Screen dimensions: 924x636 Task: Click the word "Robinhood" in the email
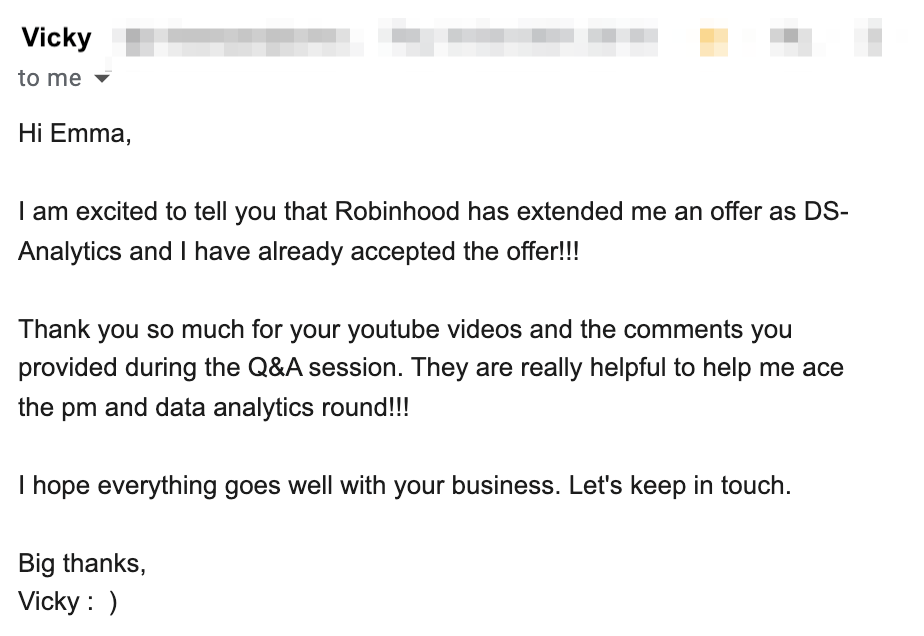tap(397, 211)
